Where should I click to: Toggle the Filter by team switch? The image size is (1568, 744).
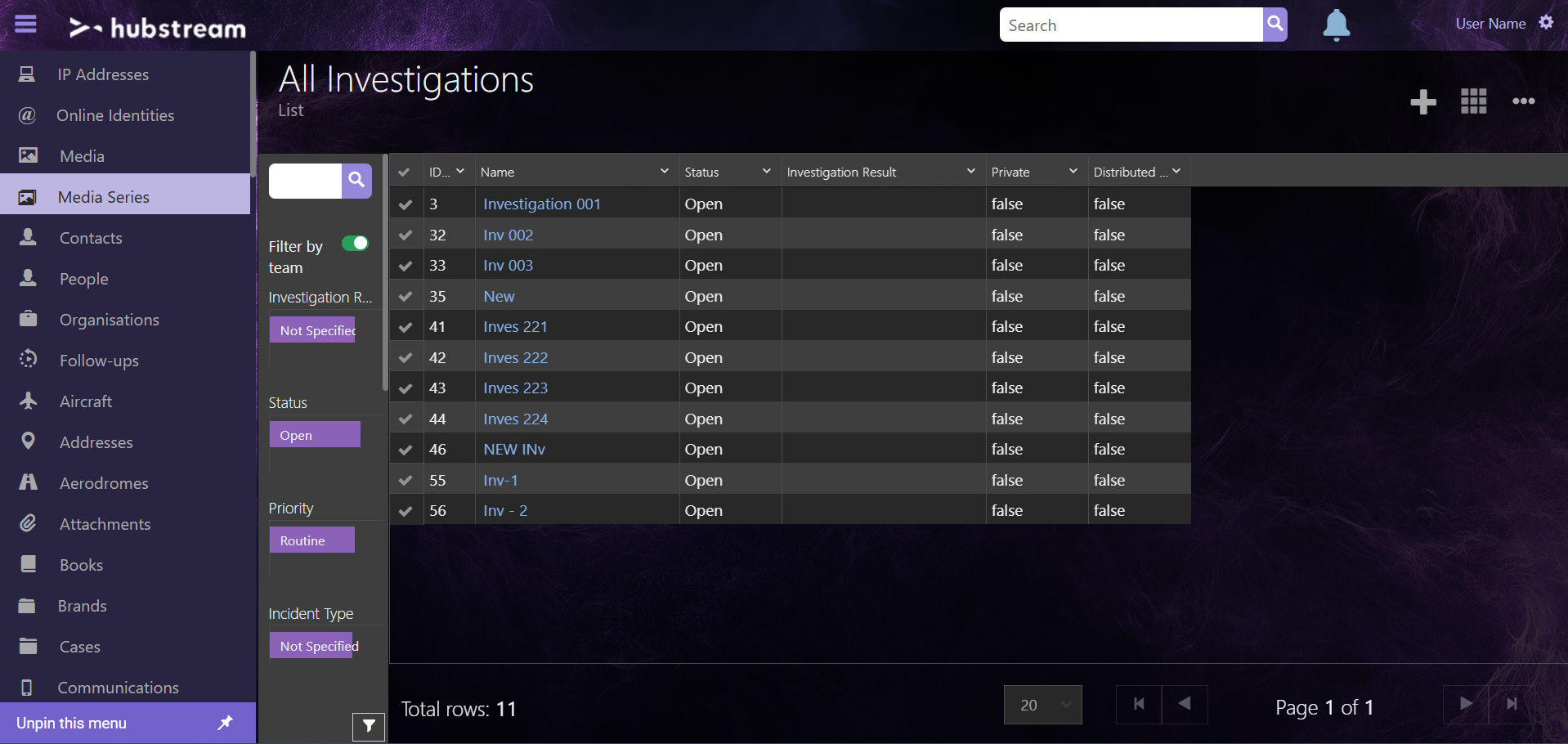click(355, 244)
